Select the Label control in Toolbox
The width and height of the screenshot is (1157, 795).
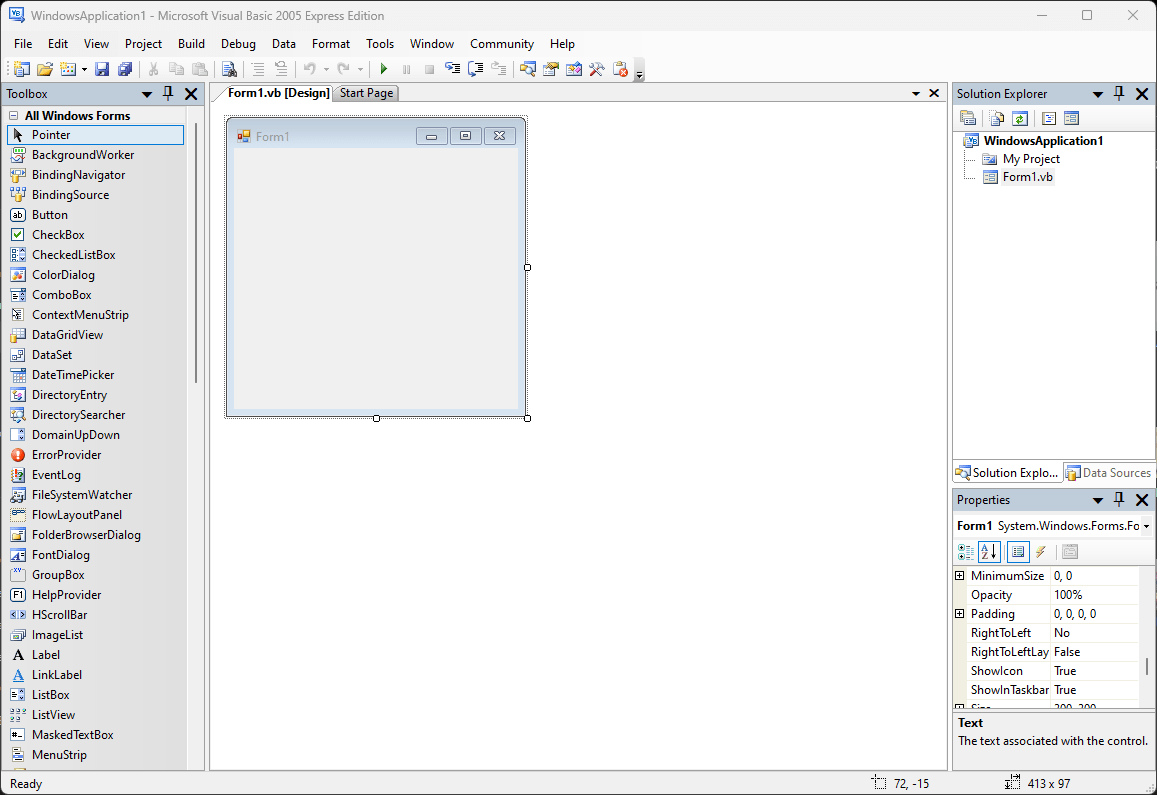point(95,655)
